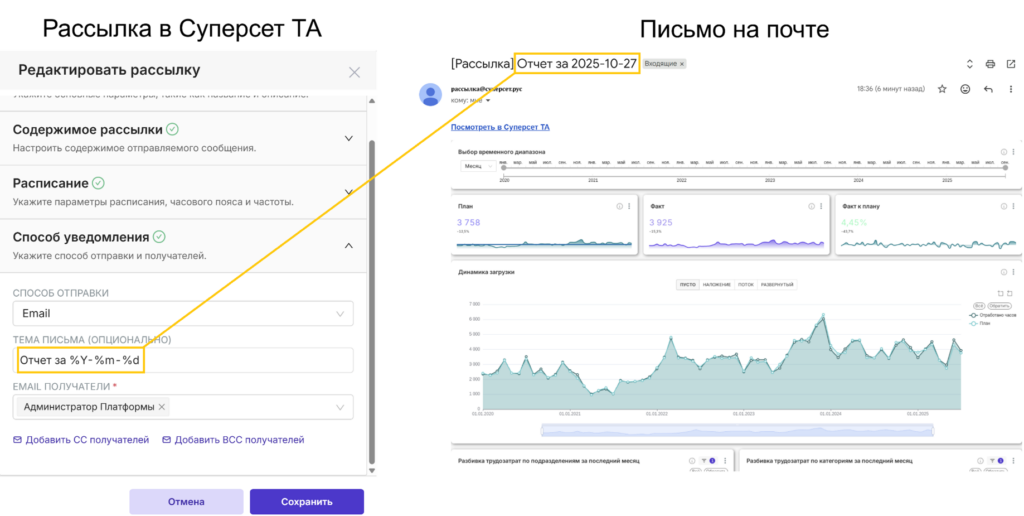
Task: Click the 3 758 План value
Action: click(469, 223)
